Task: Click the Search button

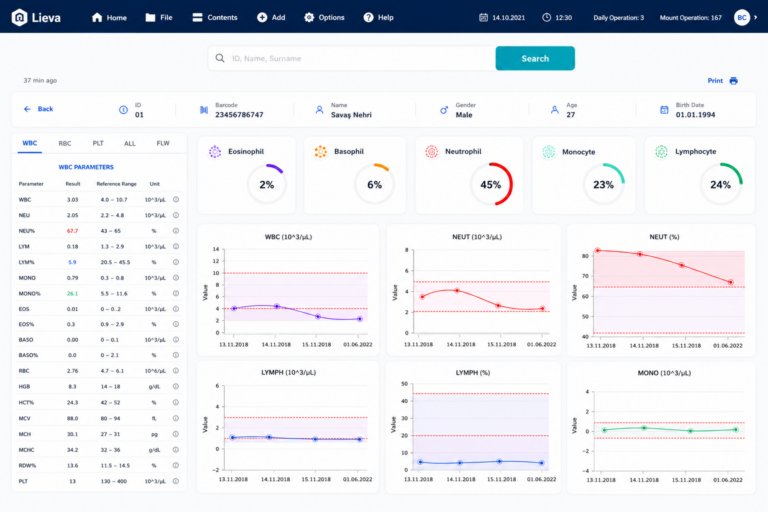Action: tap(535, 58)
